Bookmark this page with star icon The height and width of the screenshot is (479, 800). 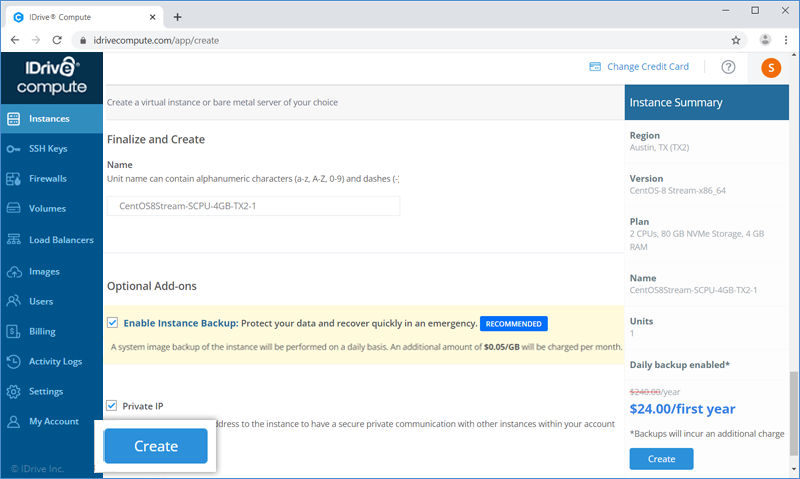click(x=736, y=40)
